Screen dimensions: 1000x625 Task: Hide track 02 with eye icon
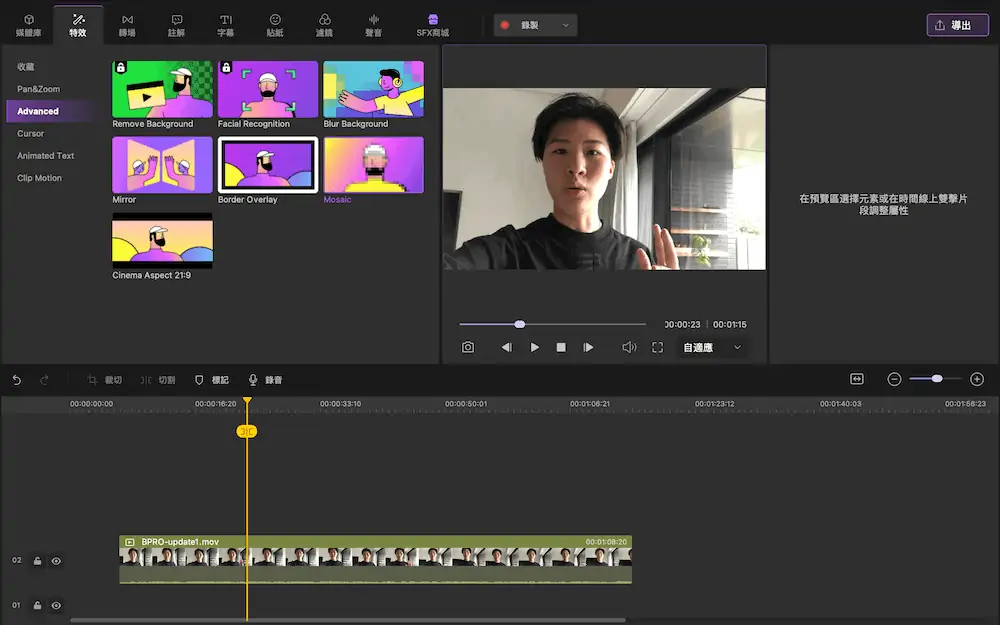tap(56, 561)
